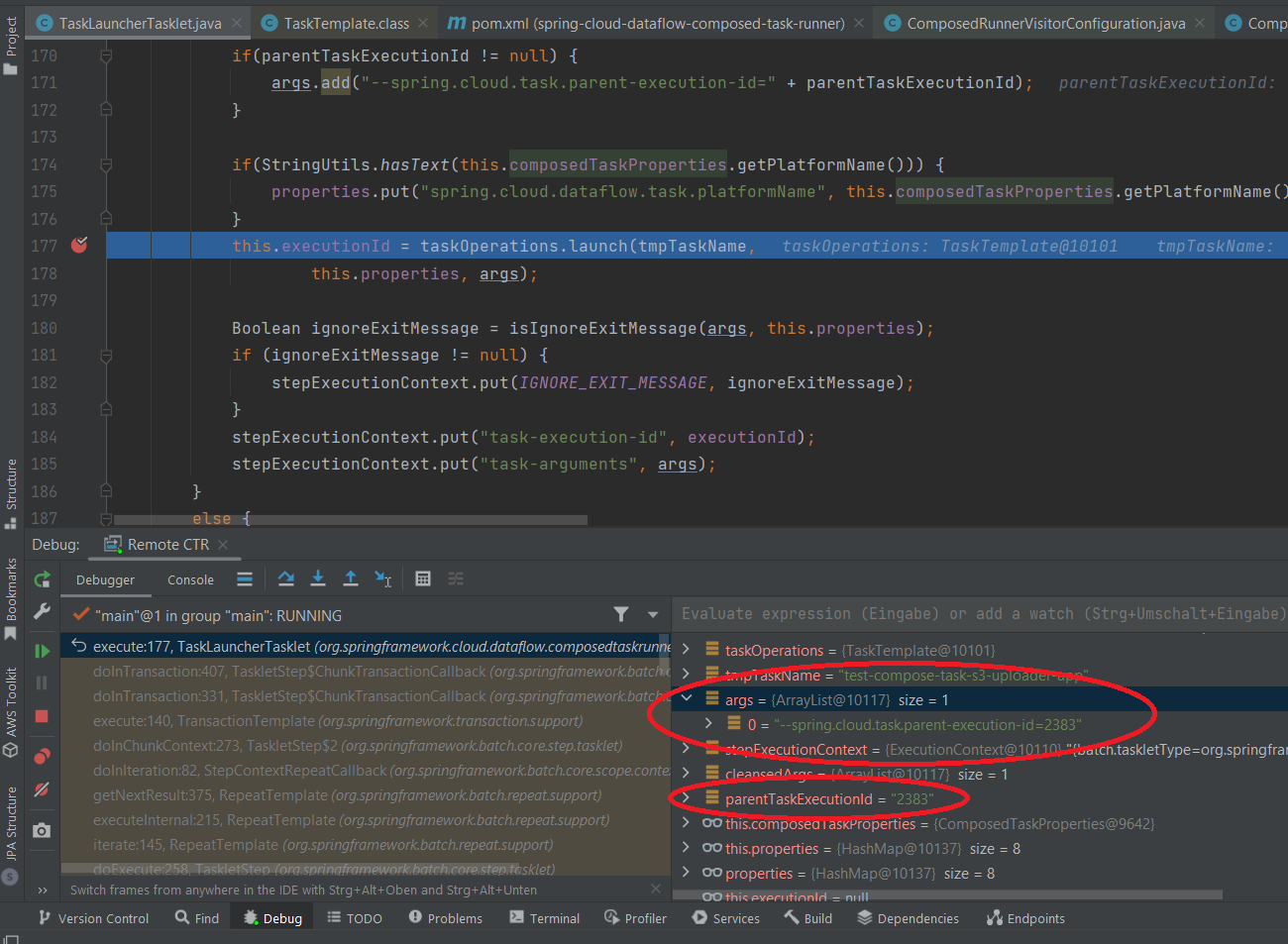This screenshot has width=1288, height=944.
Task: Select getNextResult:375 RepeatTemplate frame
Action: (368, 794)
